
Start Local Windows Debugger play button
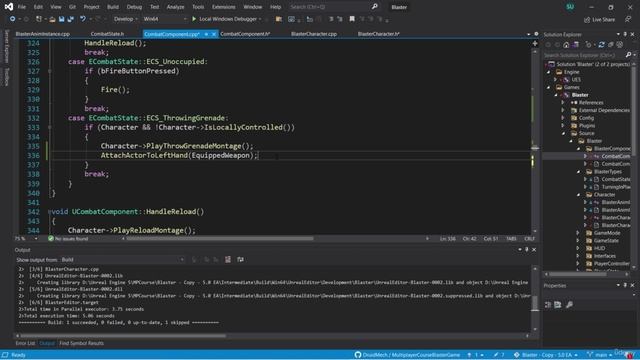(194, 19)
